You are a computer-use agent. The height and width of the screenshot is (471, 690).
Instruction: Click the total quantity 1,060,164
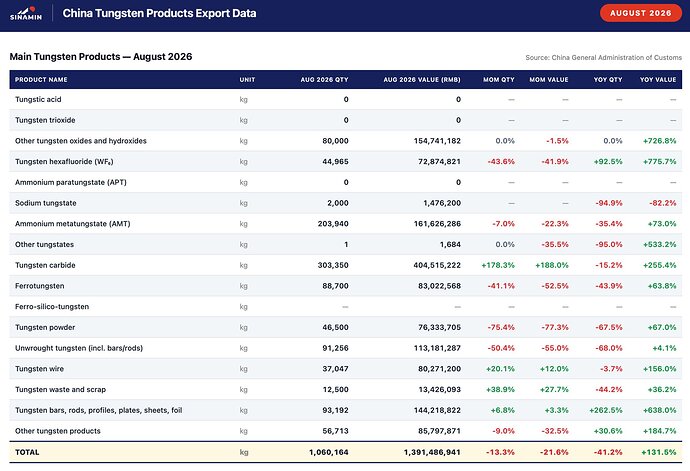329,452
